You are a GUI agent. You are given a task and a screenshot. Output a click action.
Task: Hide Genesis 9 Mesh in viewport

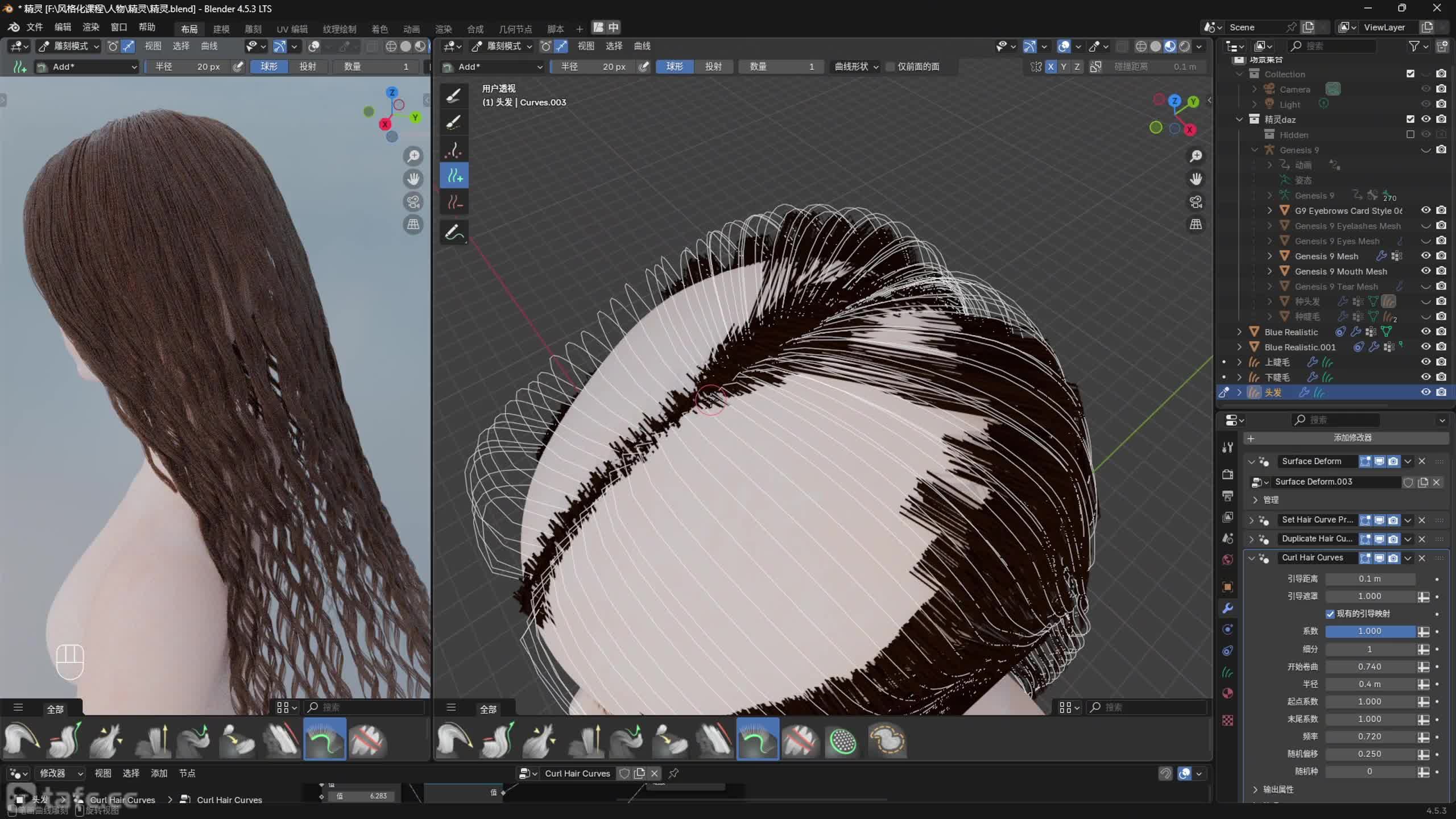(1425, 256)
